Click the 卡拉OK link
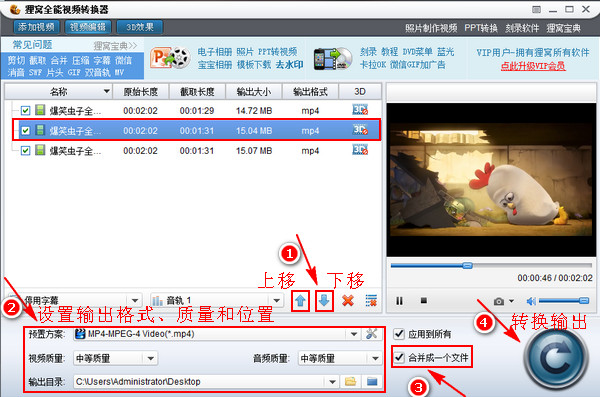 373,65
